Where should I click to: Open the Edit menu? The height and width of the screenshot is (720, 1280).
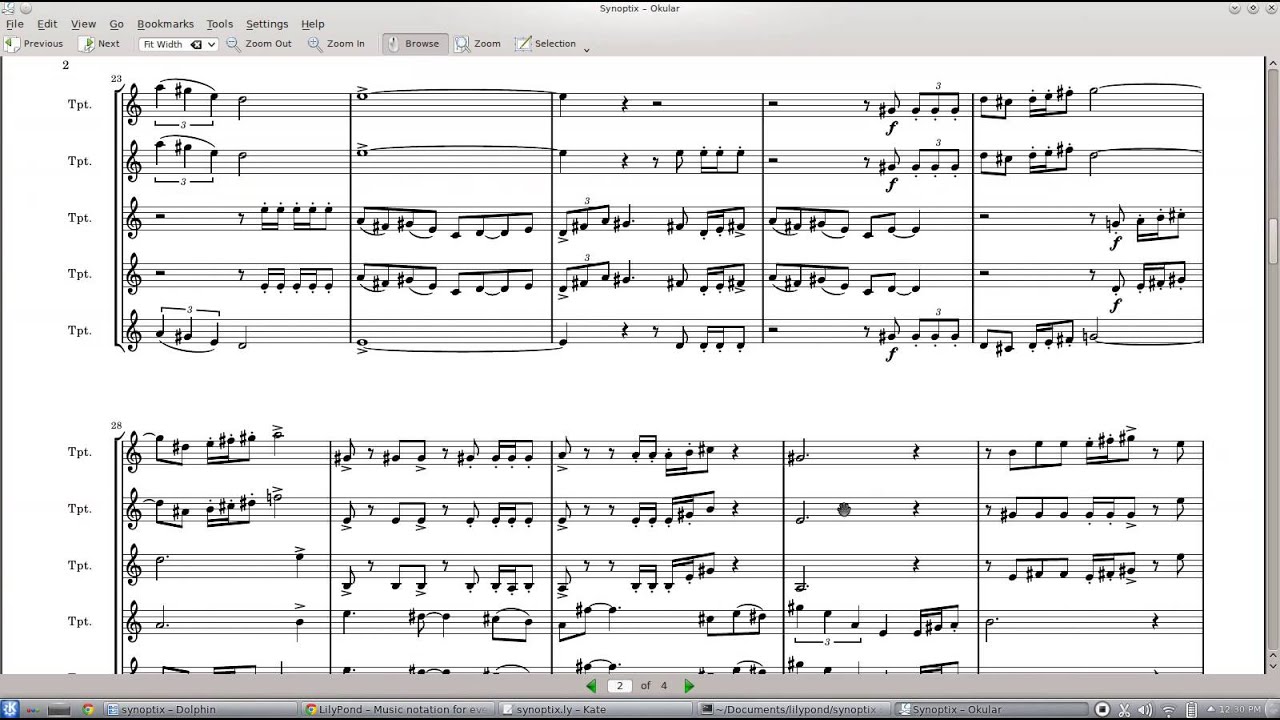[47, 24]
